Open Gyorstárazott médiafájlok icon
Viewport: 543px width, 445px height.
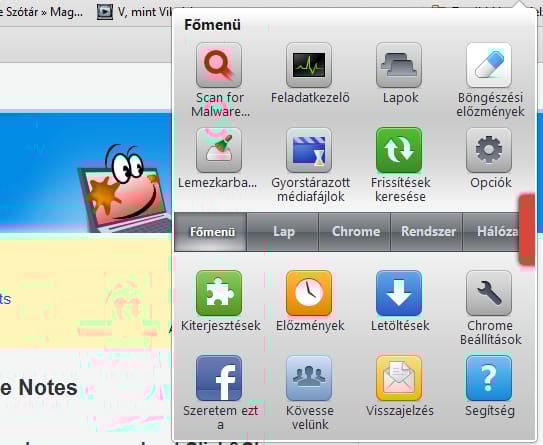[309, 150]
